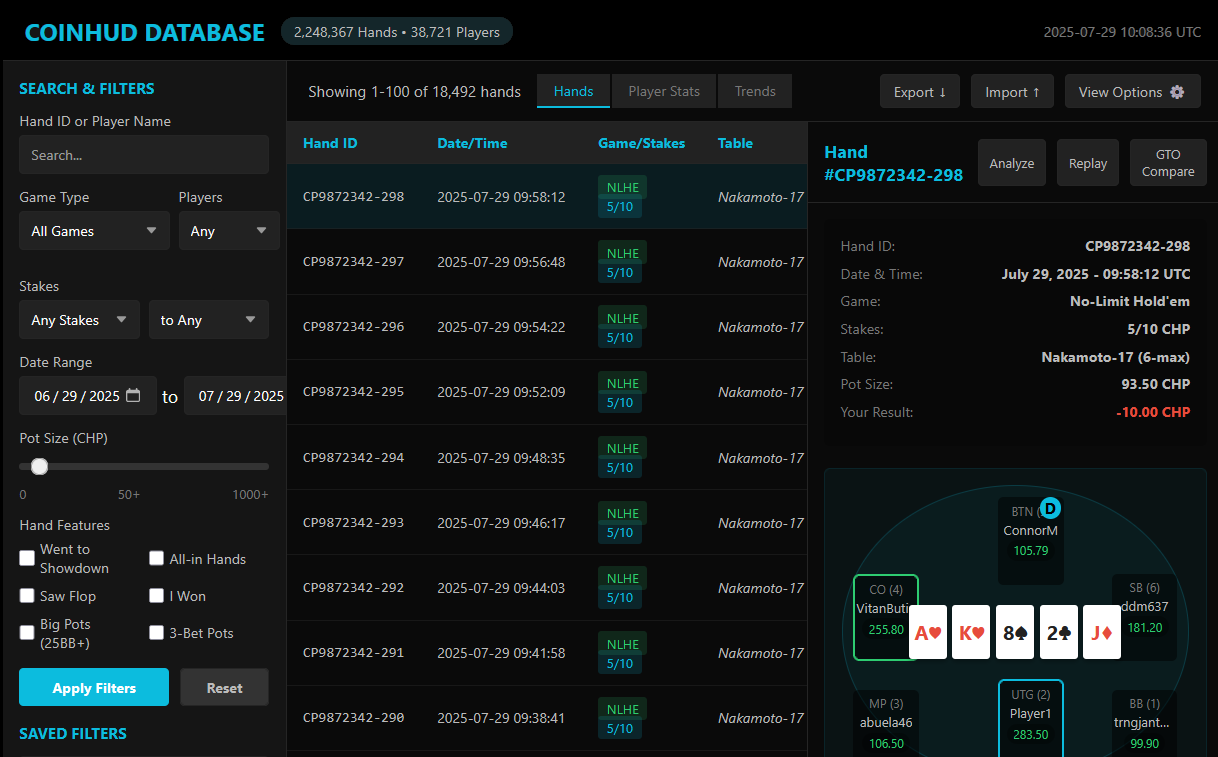Select hand row CP9872342-294

click(x=547, y=457)
